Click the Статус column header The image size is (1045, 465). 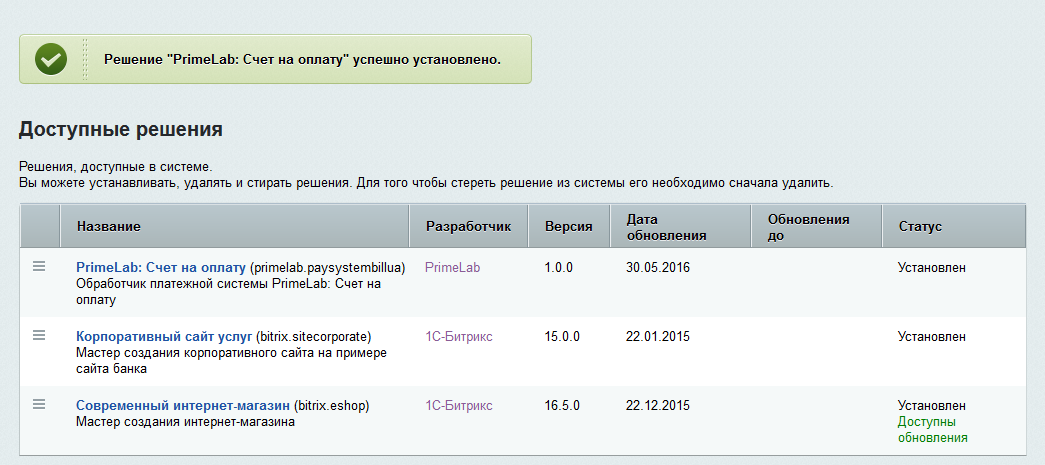pos(920,227)
